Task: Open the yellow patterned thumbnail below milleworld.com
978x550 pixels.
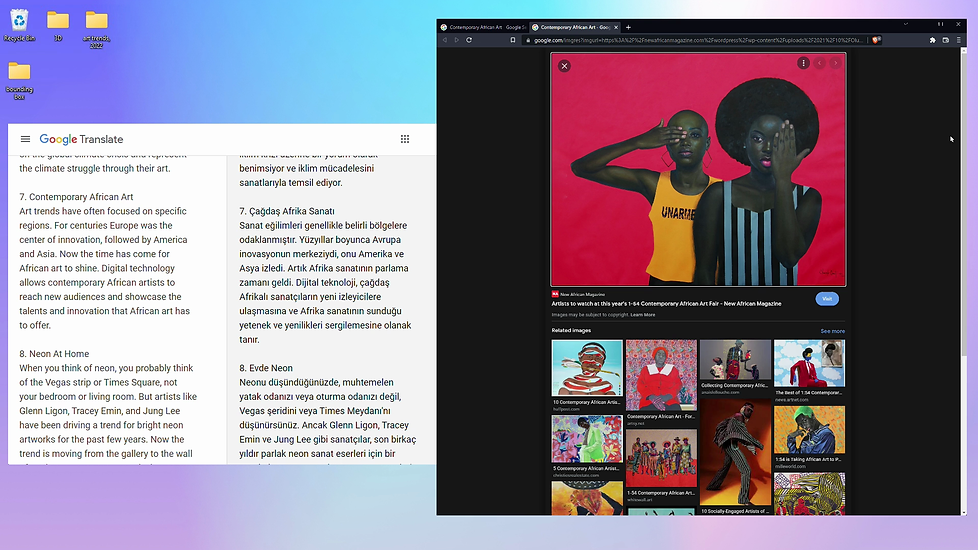Action: click(x=809, y=494)
